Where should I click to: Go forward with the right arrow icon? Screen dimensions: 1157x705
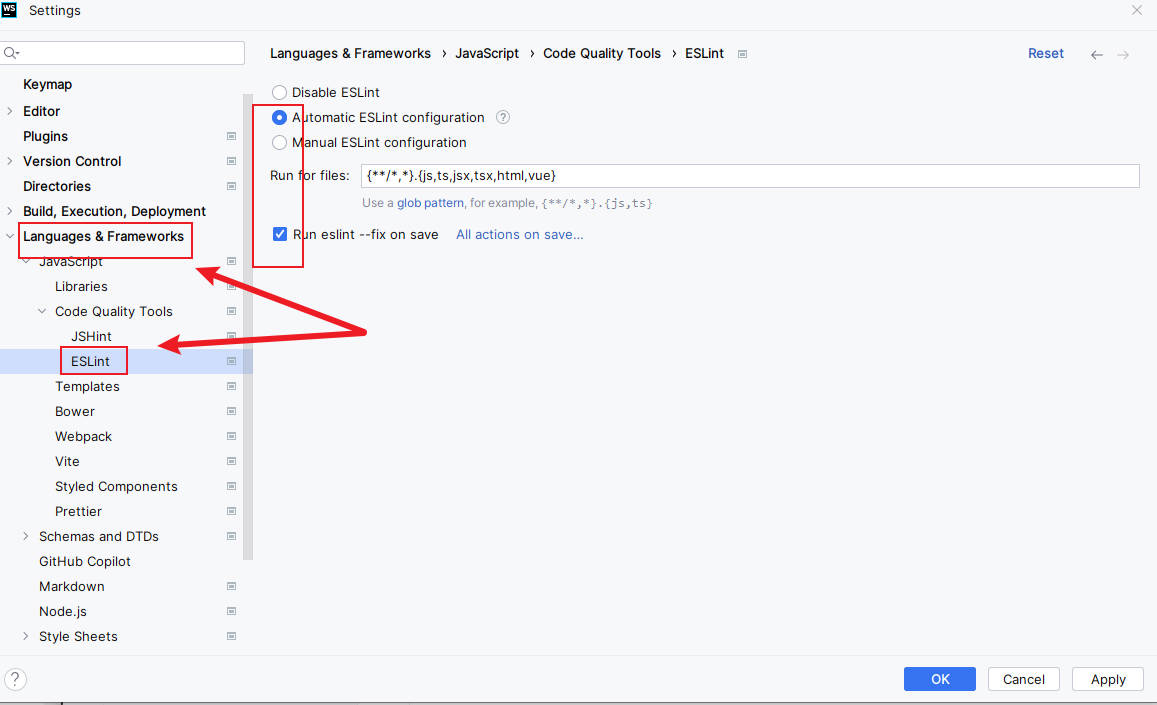tap(1122, 55)
